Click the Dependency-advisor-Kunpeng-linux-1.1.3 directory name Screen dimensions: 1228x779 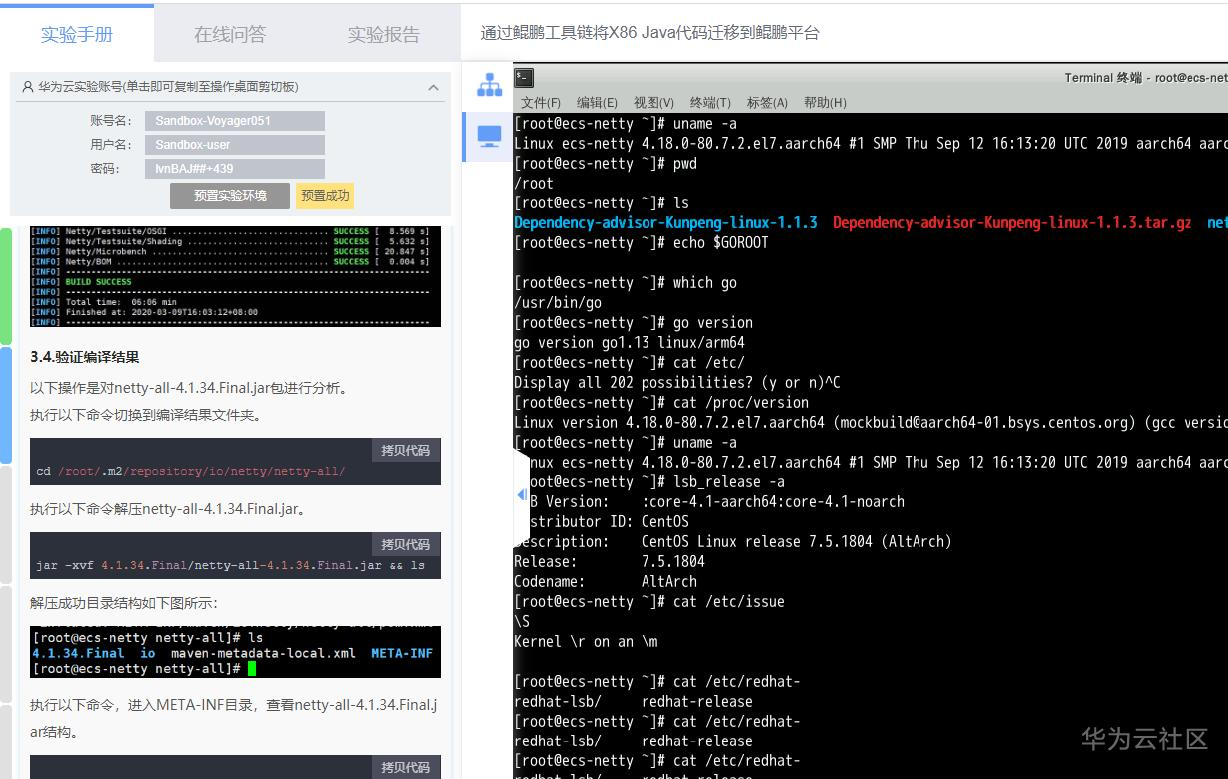(666, 223)
